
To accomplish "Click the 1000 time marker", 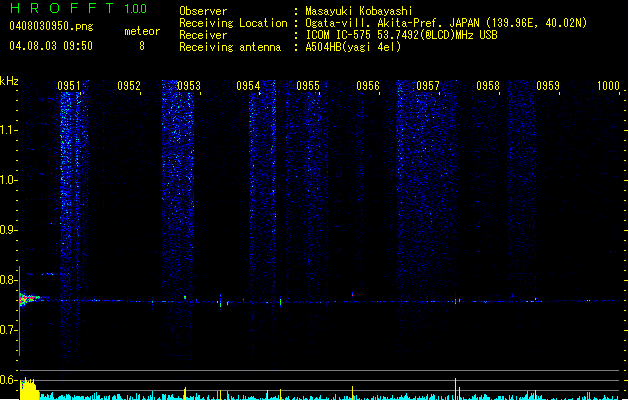I will point(608,86).
